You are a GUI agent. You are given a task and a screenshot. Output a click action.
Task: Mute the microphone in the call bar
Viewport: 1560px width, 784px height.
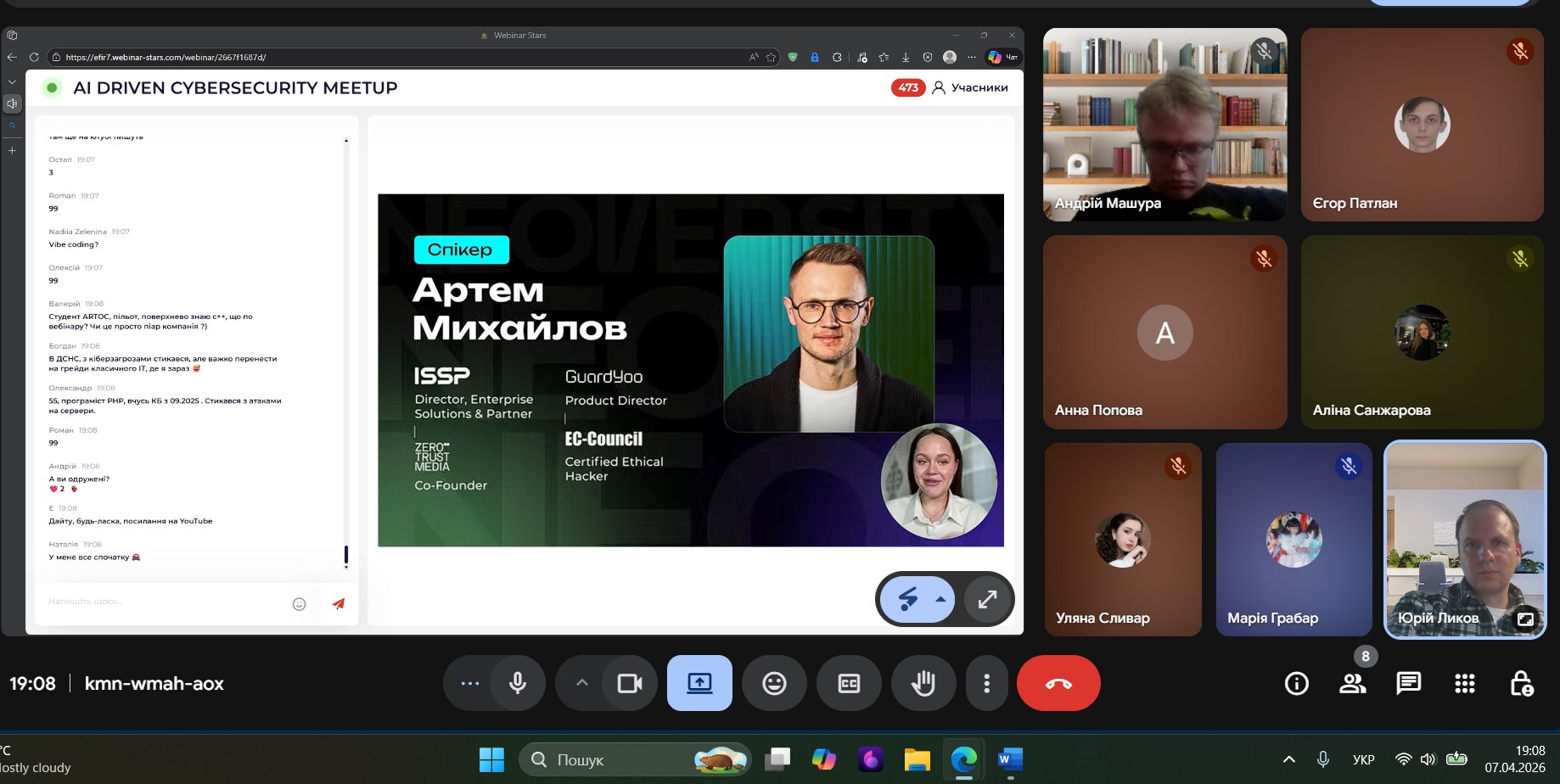[x=517, y=683]
